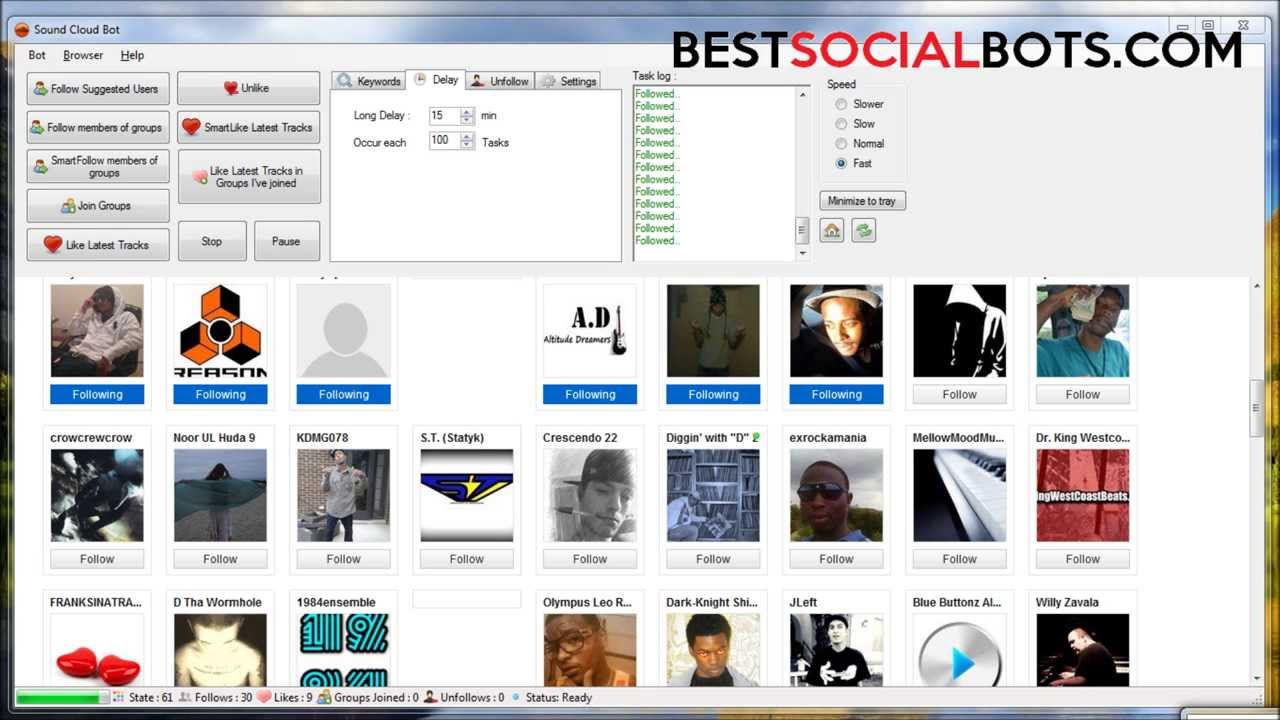This screenshot has width=1280, height=720.
Task: Increase the Occur each Tasks value
Action: (x=467, y=137)
